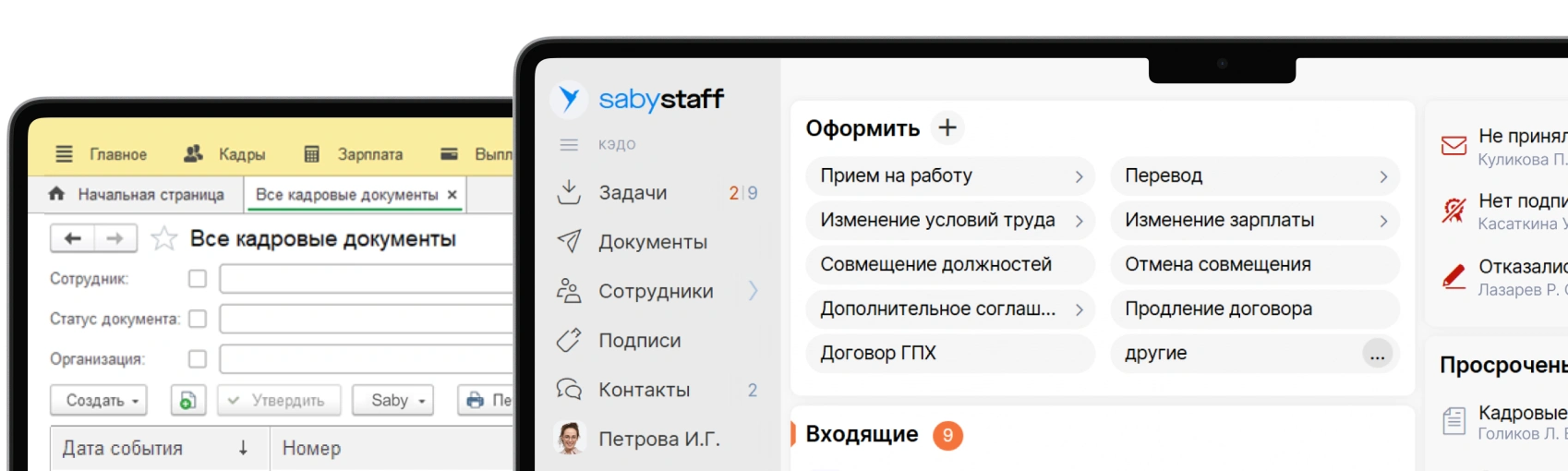Enable the Организация filter checkbox

click(x=197, y=358)
